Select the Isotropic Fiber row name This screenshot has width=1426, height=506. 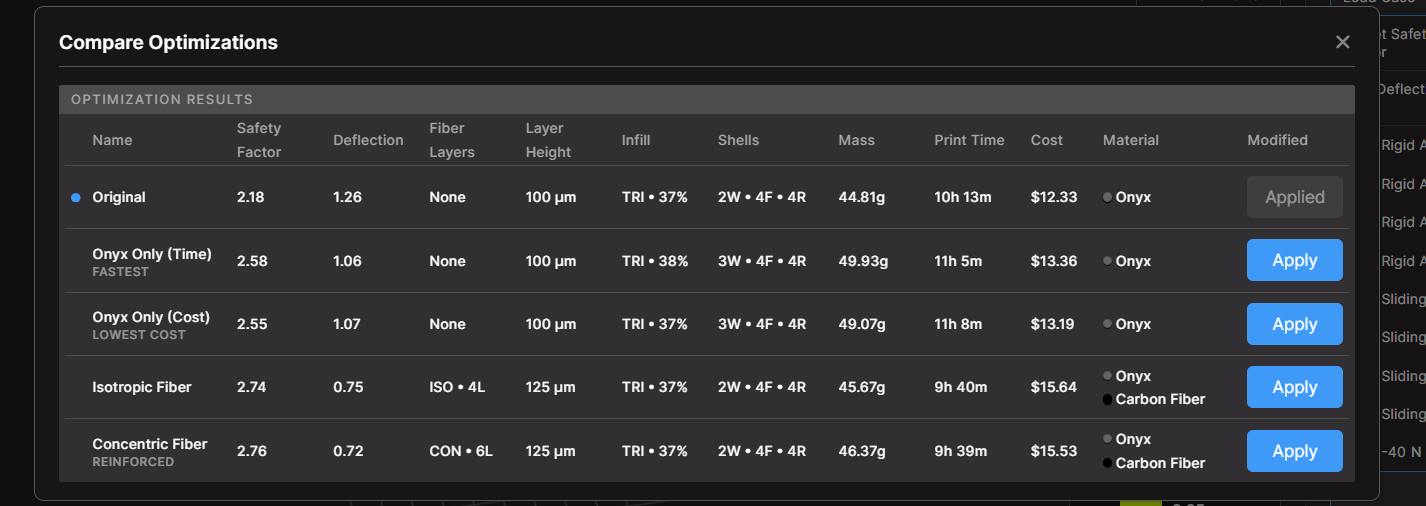click(x=142, y=387)
